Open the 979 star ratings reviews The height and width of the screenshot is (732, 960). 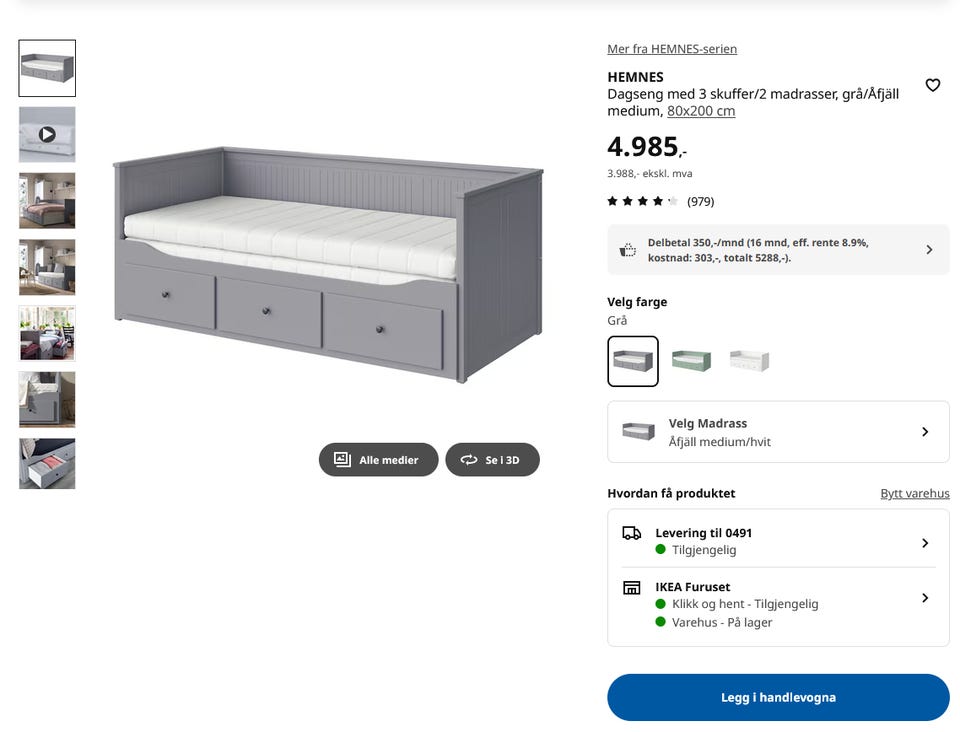(x=661, y=201)
